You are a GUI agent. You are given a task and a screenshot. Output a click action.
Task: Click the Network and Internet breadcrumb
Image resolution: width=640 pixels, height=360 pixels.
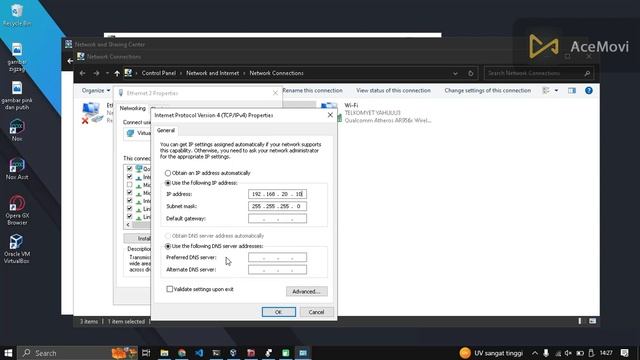(x=212, y=73)
